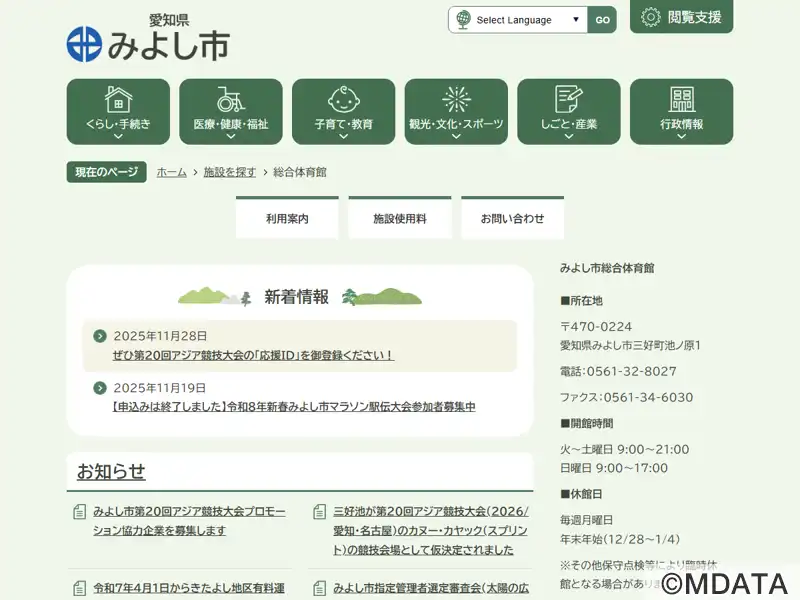This screenshot has width=800, height=600.
Task: Expand the chevron under 子育て・教育
Action: pyautogui.click(x=343, y=137)
